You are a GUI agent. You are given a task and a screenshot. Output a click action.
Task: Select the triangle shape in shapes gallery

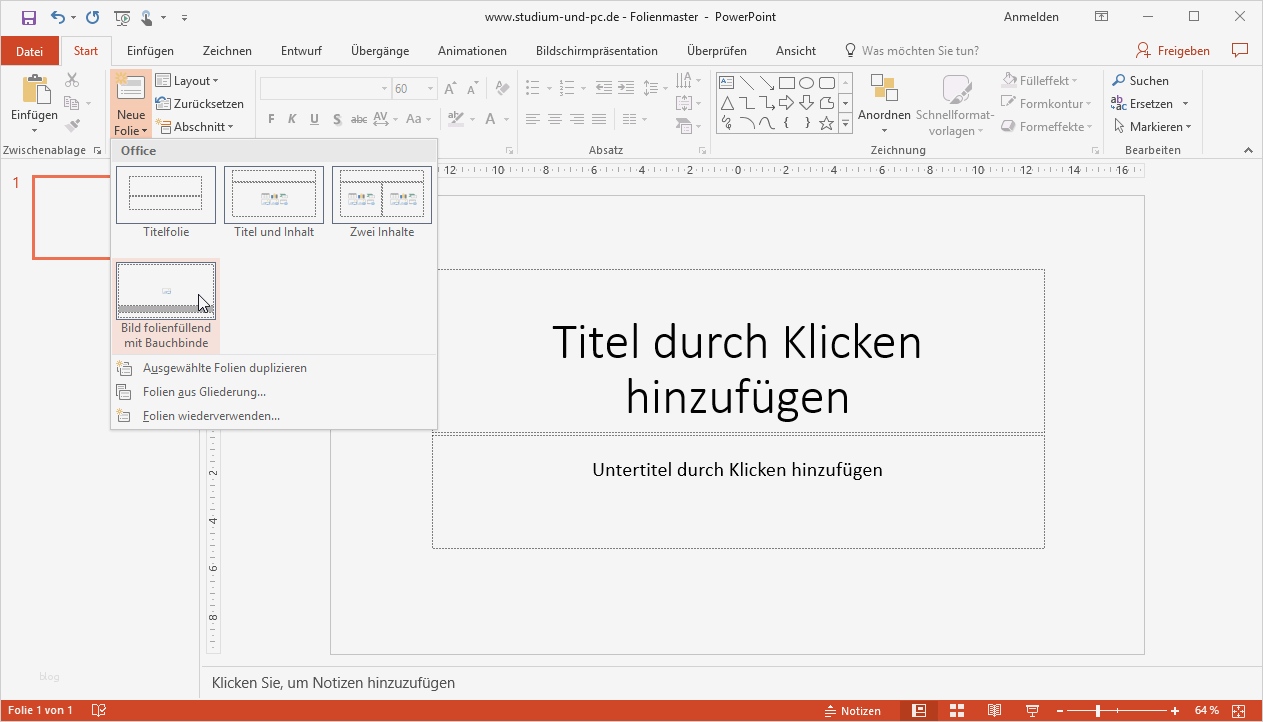click(x=727, y=103)
